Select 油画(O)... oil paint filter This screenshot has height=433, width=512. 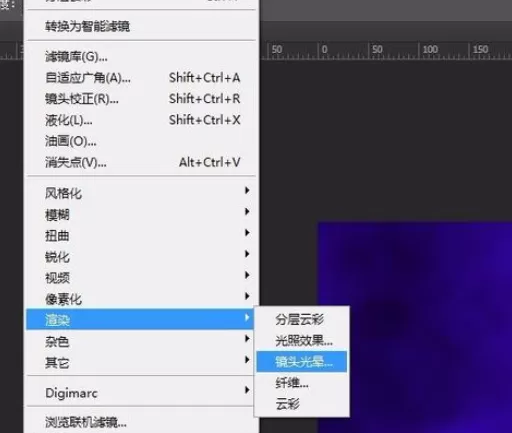coord(141,141)
